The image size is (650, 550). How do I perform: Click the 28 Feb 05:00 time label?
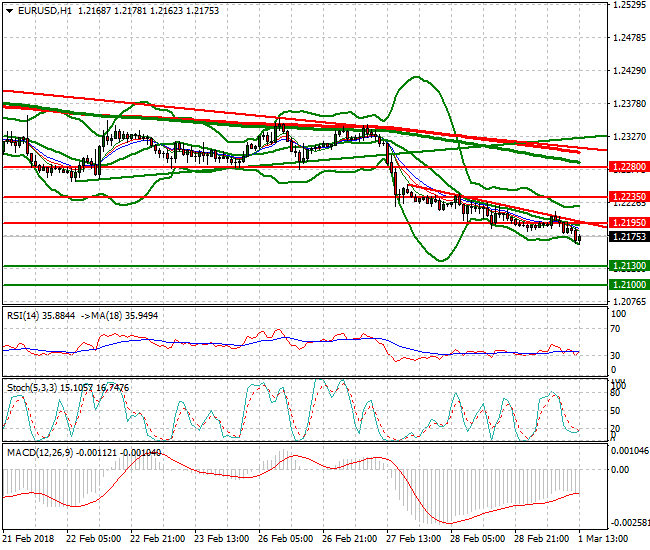pos(478,539)
